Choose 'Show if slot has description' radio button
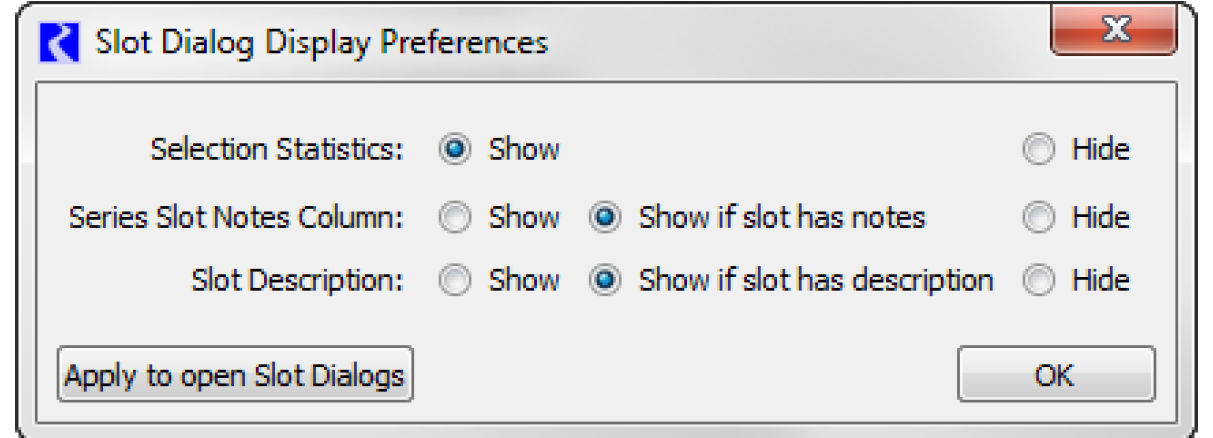The width and height of the screenshot is (1213, 438). (x=604, y=281)
